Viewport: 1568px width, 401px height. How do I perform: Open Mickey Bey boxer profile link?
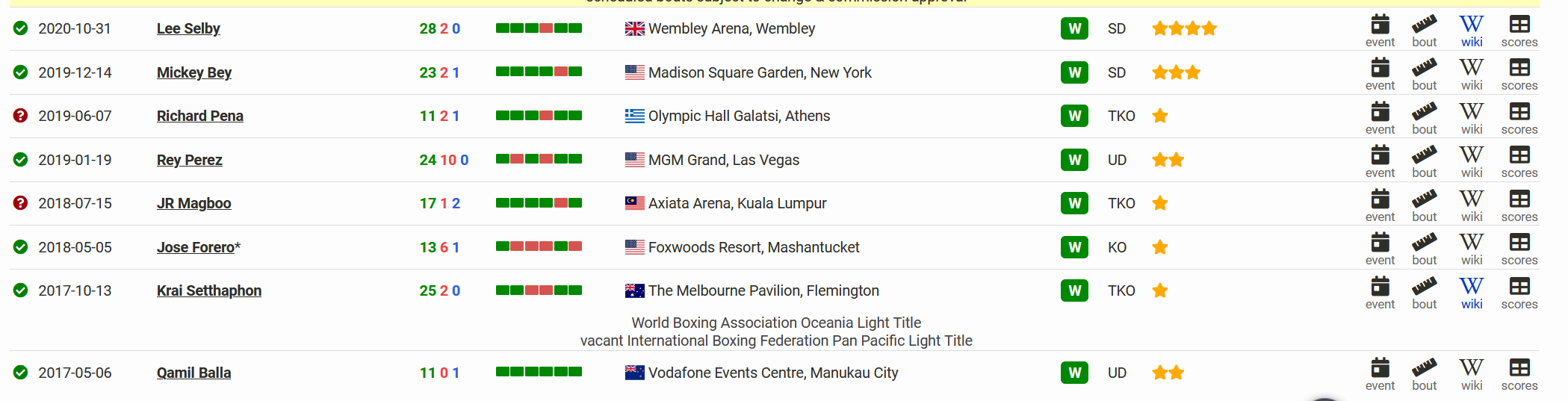click(194, 72)
